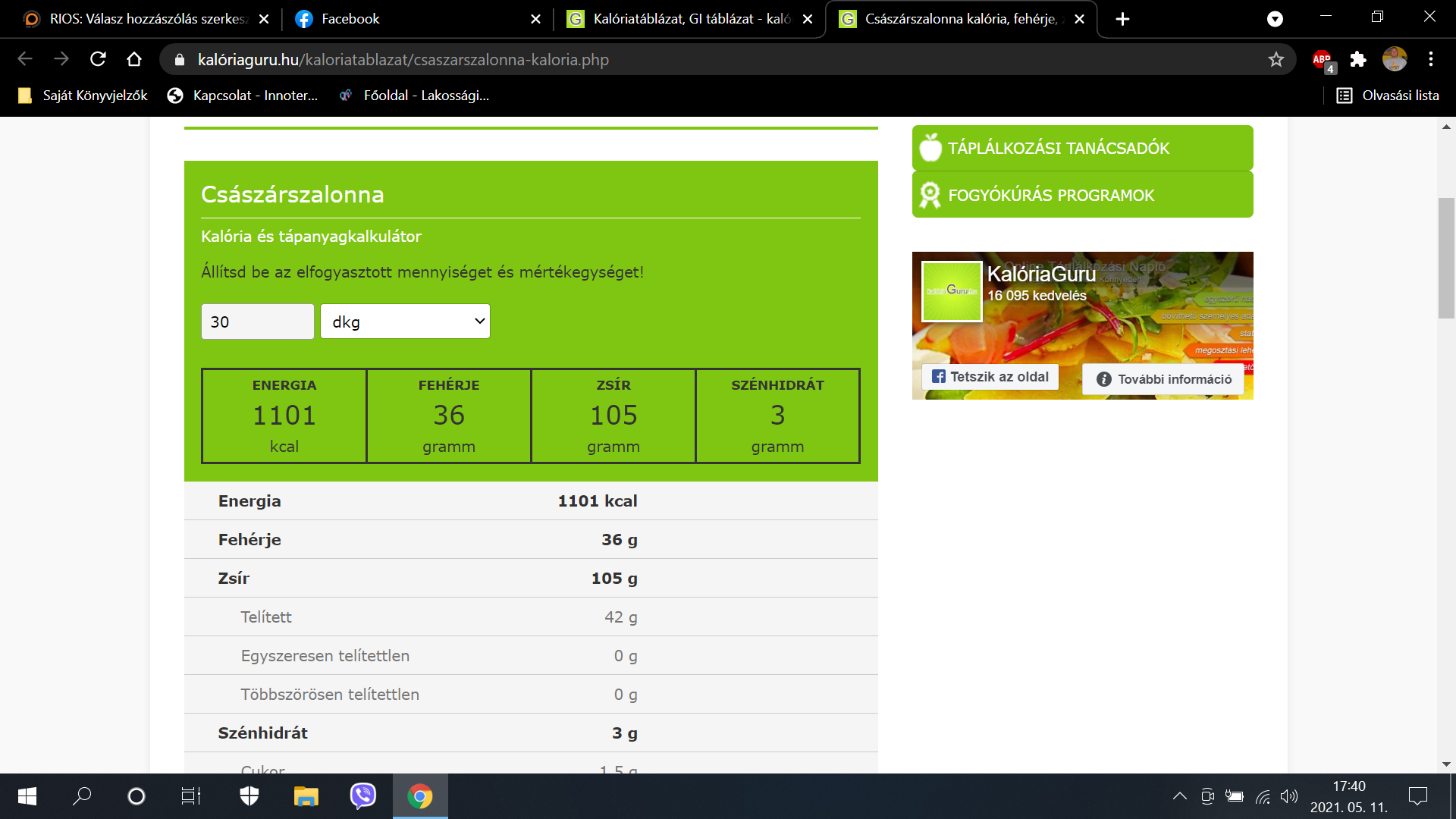Image resolution: width=1456 pixels, height=819 pixels.
Task: Open the Extensions puzzle piece menu
Action: (1358, 59)
